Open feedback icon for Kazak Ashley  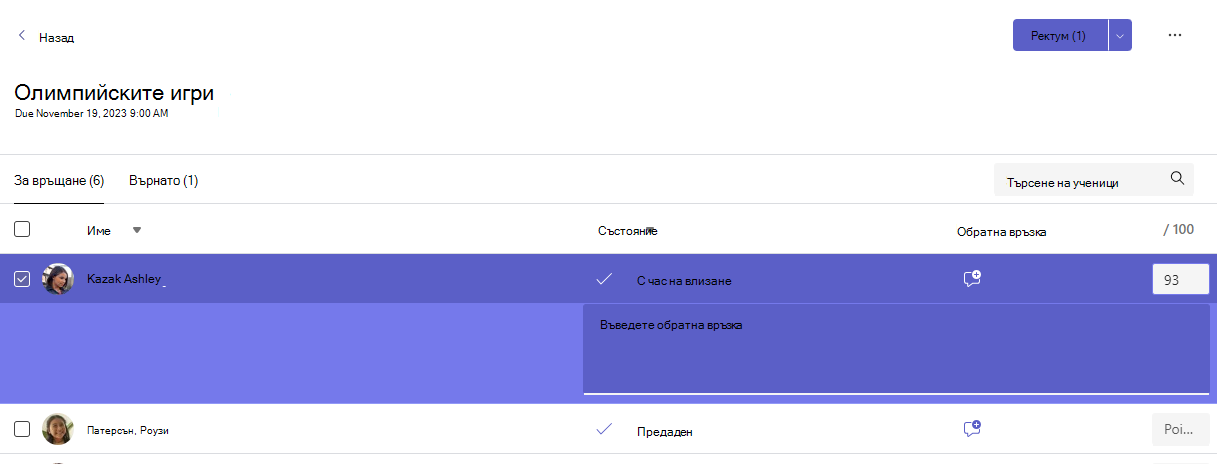click(x=972, y=279)
